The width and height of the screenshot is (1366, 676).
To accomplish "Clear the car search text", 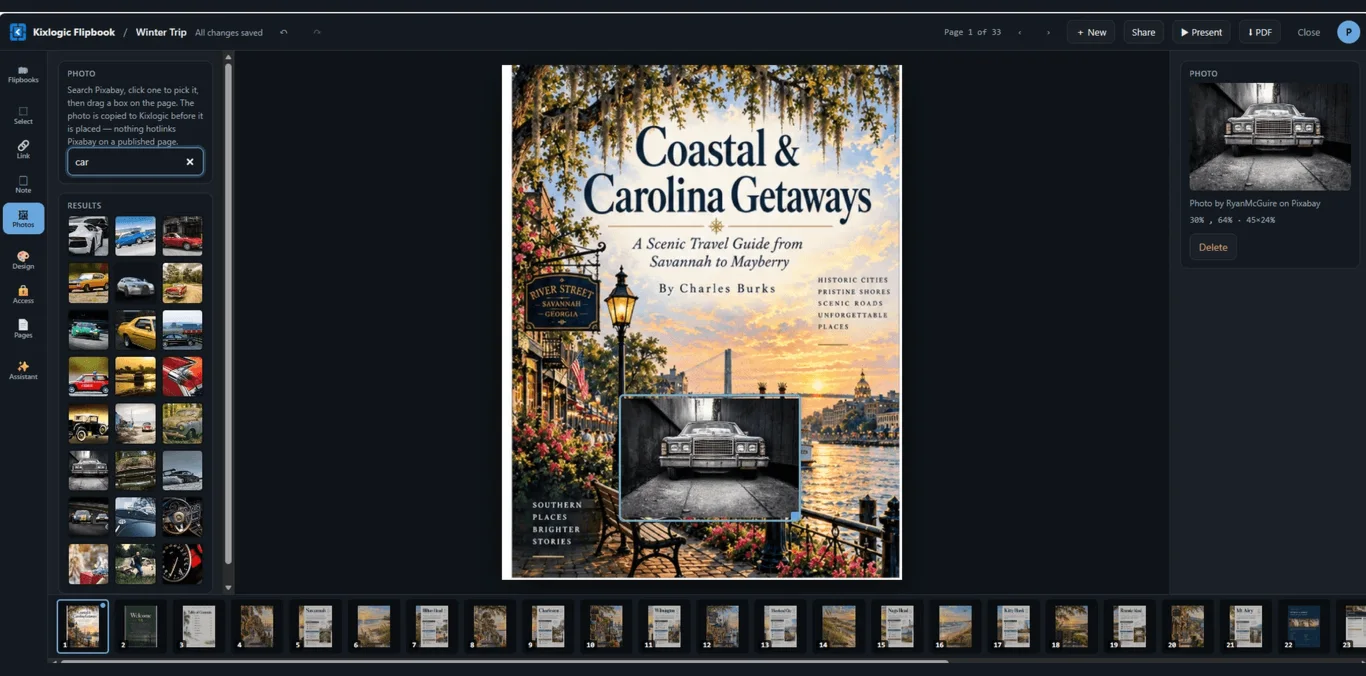I will [x=190, y=162].
